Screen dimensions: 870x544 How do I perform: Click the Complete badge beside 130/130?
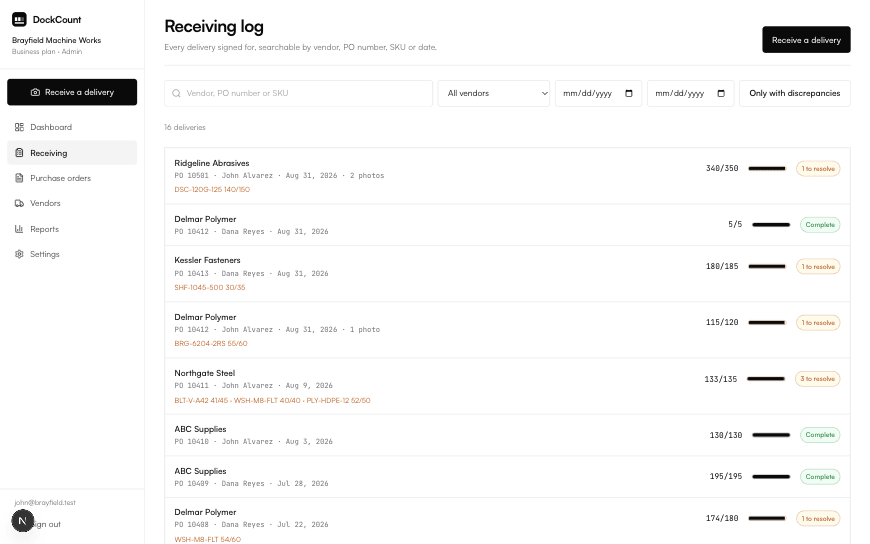point(820,435)
